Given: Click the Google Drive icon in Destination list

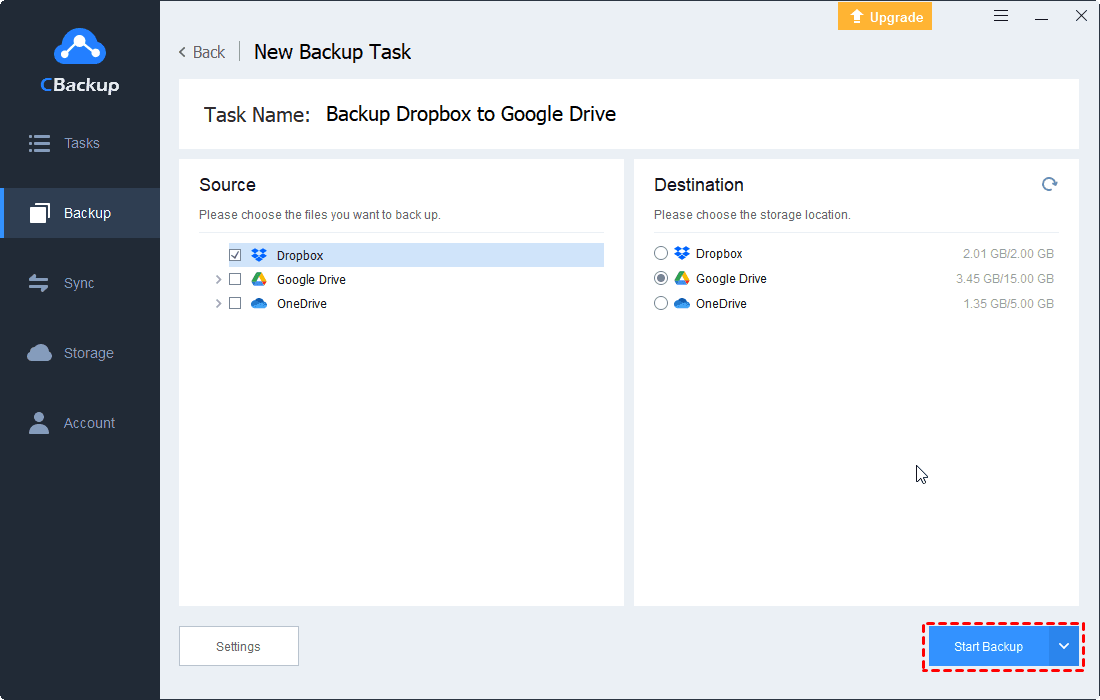Looking at the screenshot, I should (682, 279).
